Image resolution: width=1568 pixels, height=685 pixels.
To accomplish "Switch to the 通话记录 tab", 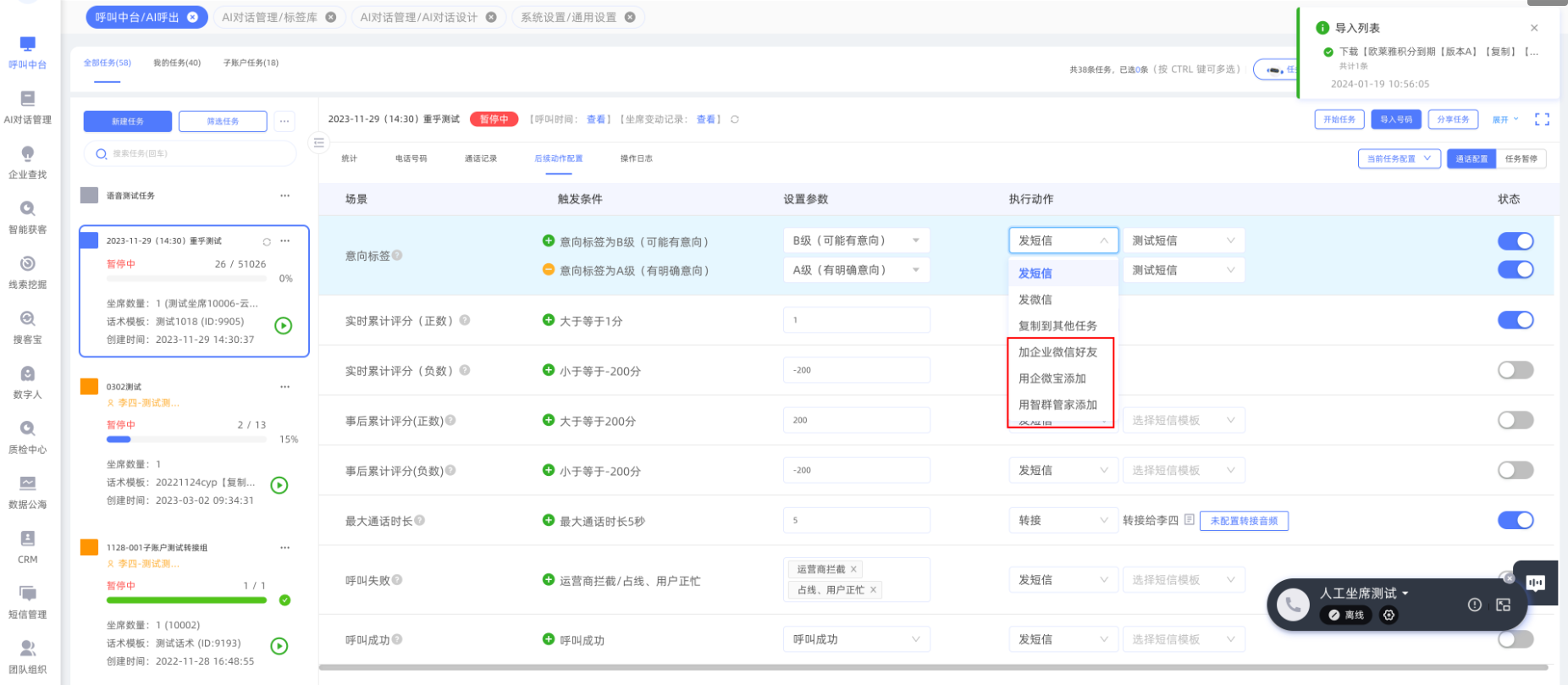I will pos(480,158).
